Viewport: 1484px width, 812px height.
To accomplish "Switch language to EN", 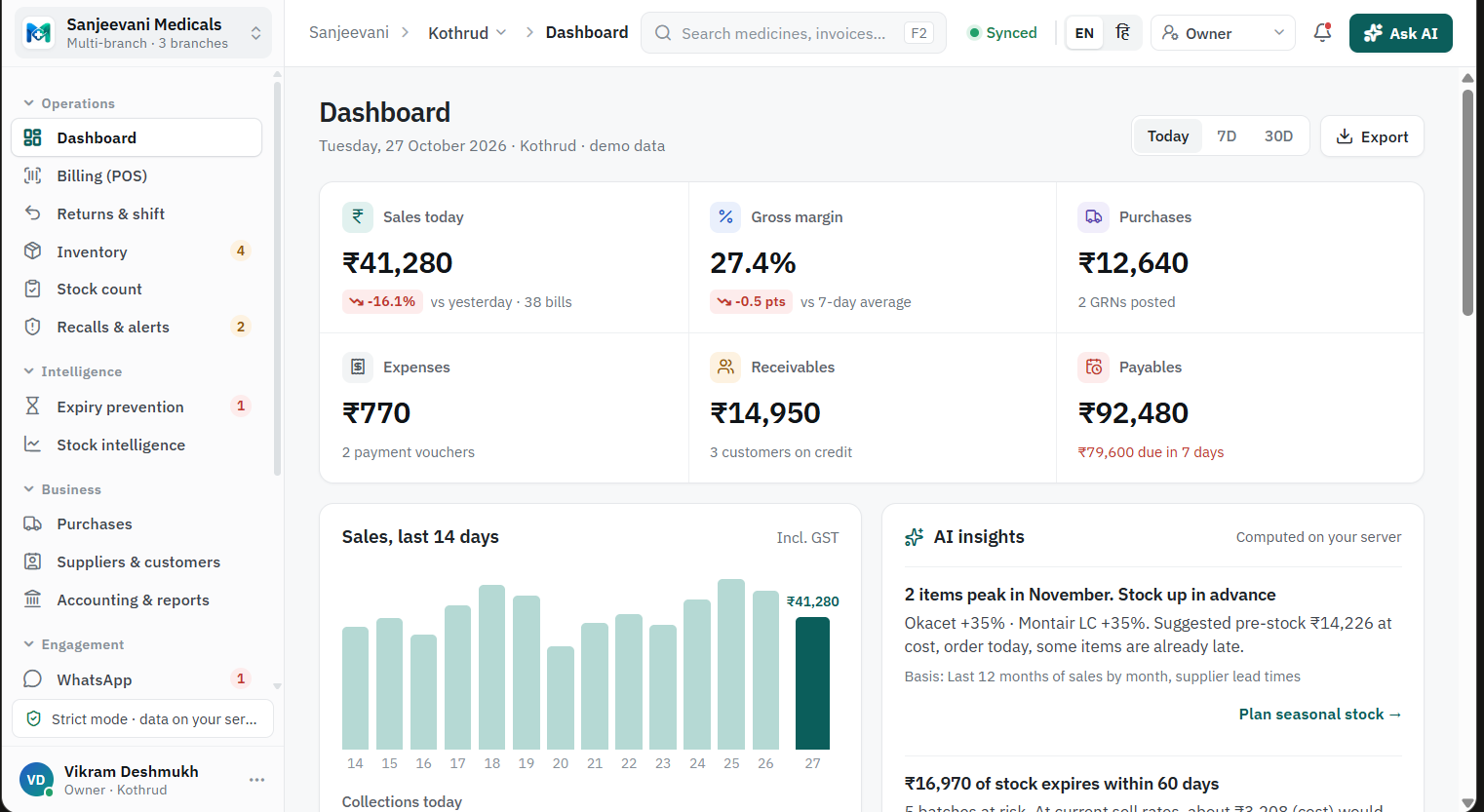I will coord(1084,33).
